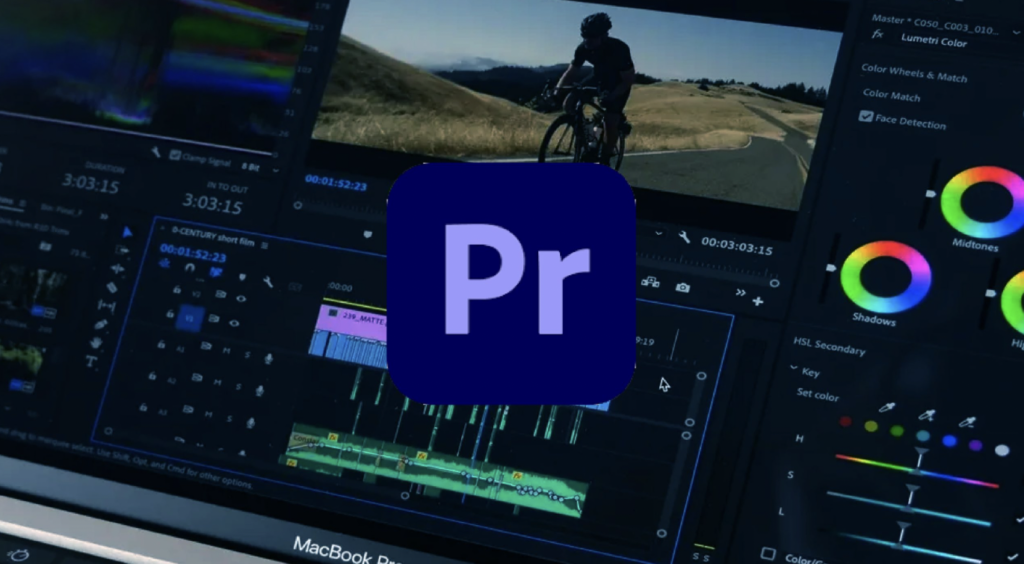Solo track A2 with its S button
Screen dimensions: 1024x564
tap(238, 386)
